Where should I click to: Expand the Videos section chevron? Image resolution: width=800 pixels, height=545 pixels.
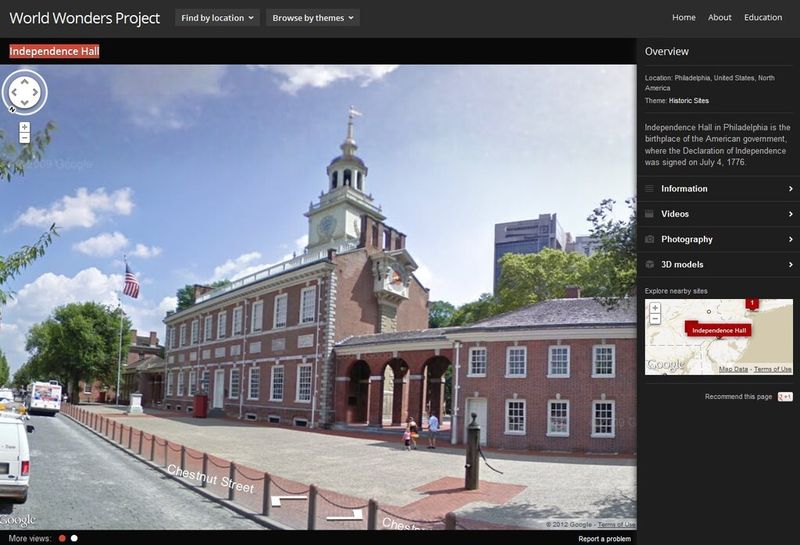coord(790,214)
